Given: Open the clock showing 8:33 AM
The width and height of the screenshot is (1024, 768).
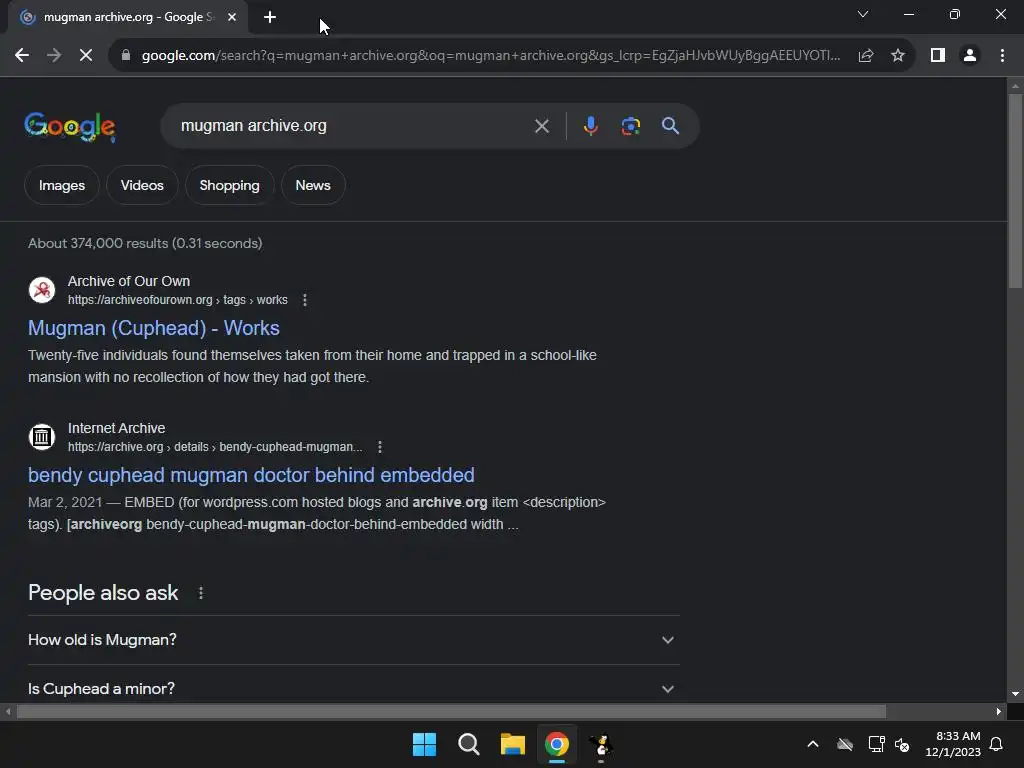Looking at the screenshot, I should pyautogui.click(x=953, y=744).
